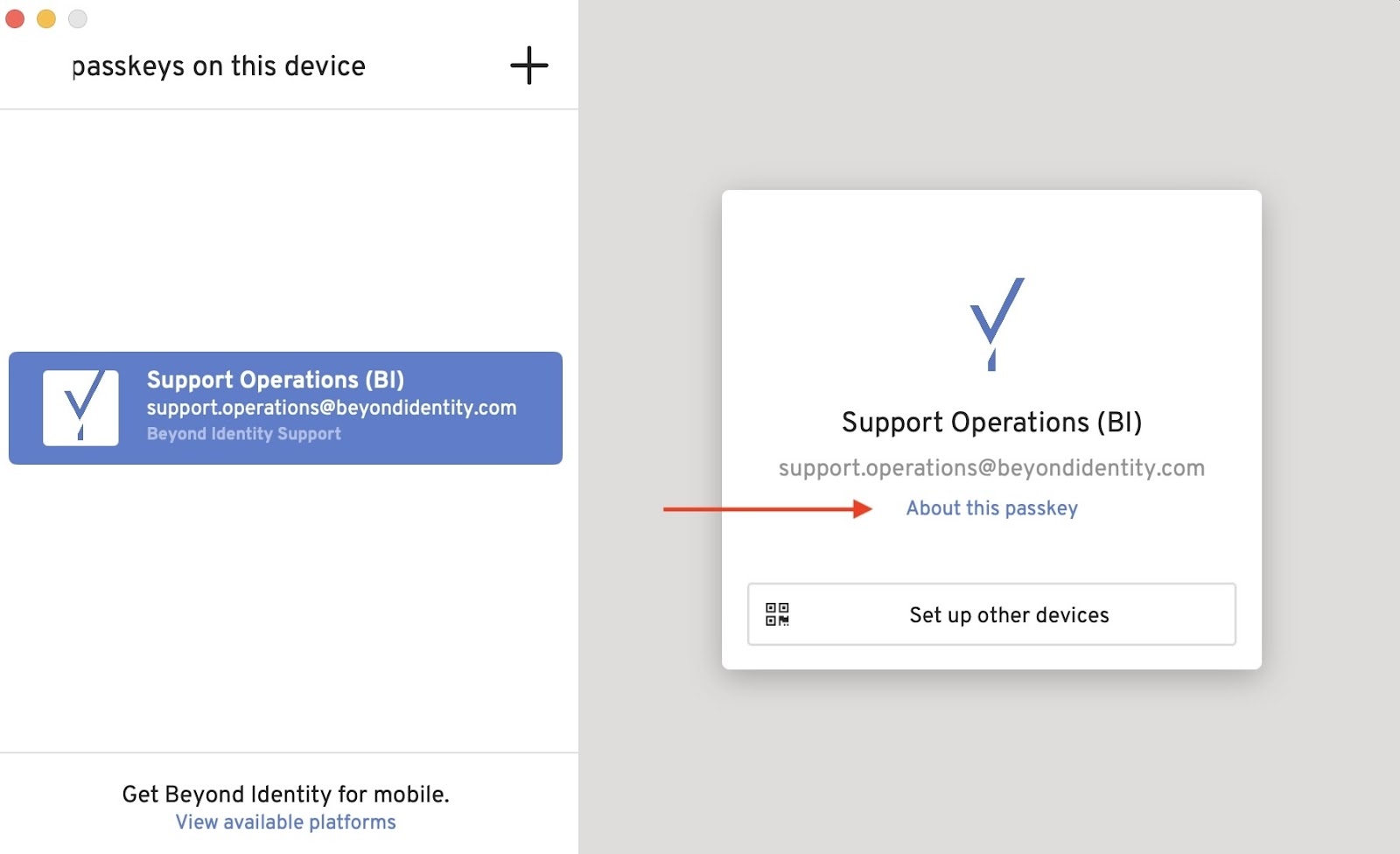Click the Set up other devices button

tap(1008, 615)
